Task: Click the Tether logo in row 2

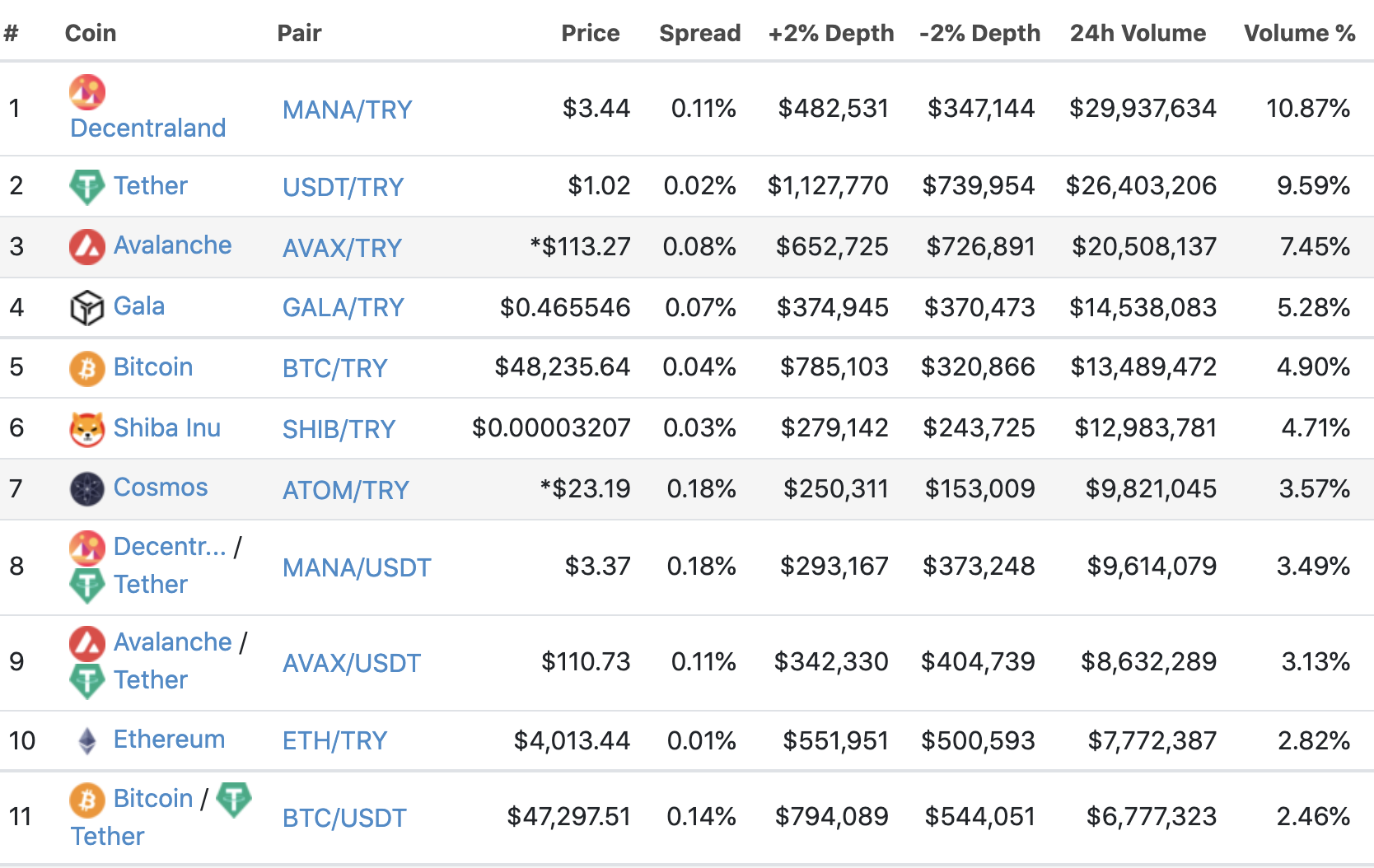Action: pos(87,187)
